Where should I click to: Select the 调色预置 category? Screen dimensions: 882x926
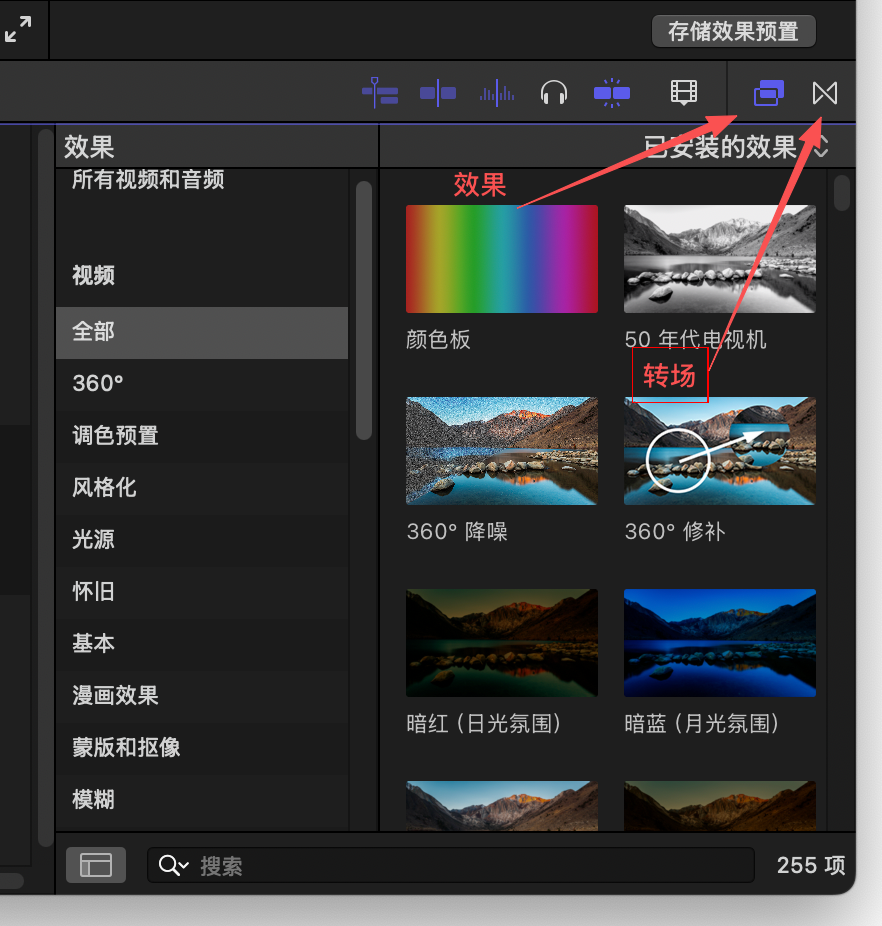tap(202, 436)
